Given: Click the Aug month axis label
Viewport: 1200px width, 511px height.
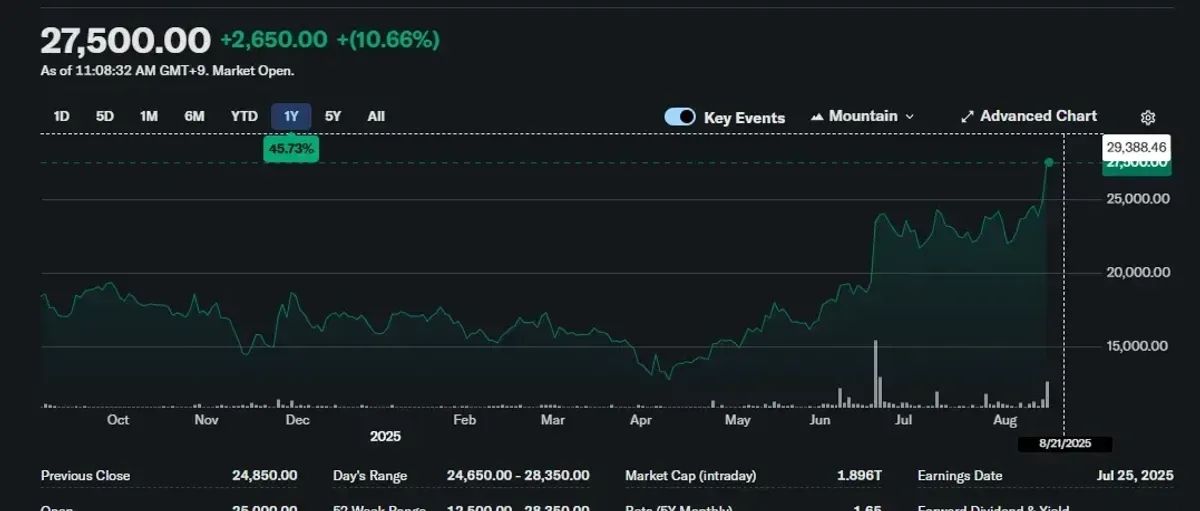Looking at the screenshot, I should [x=1005, y=420].
